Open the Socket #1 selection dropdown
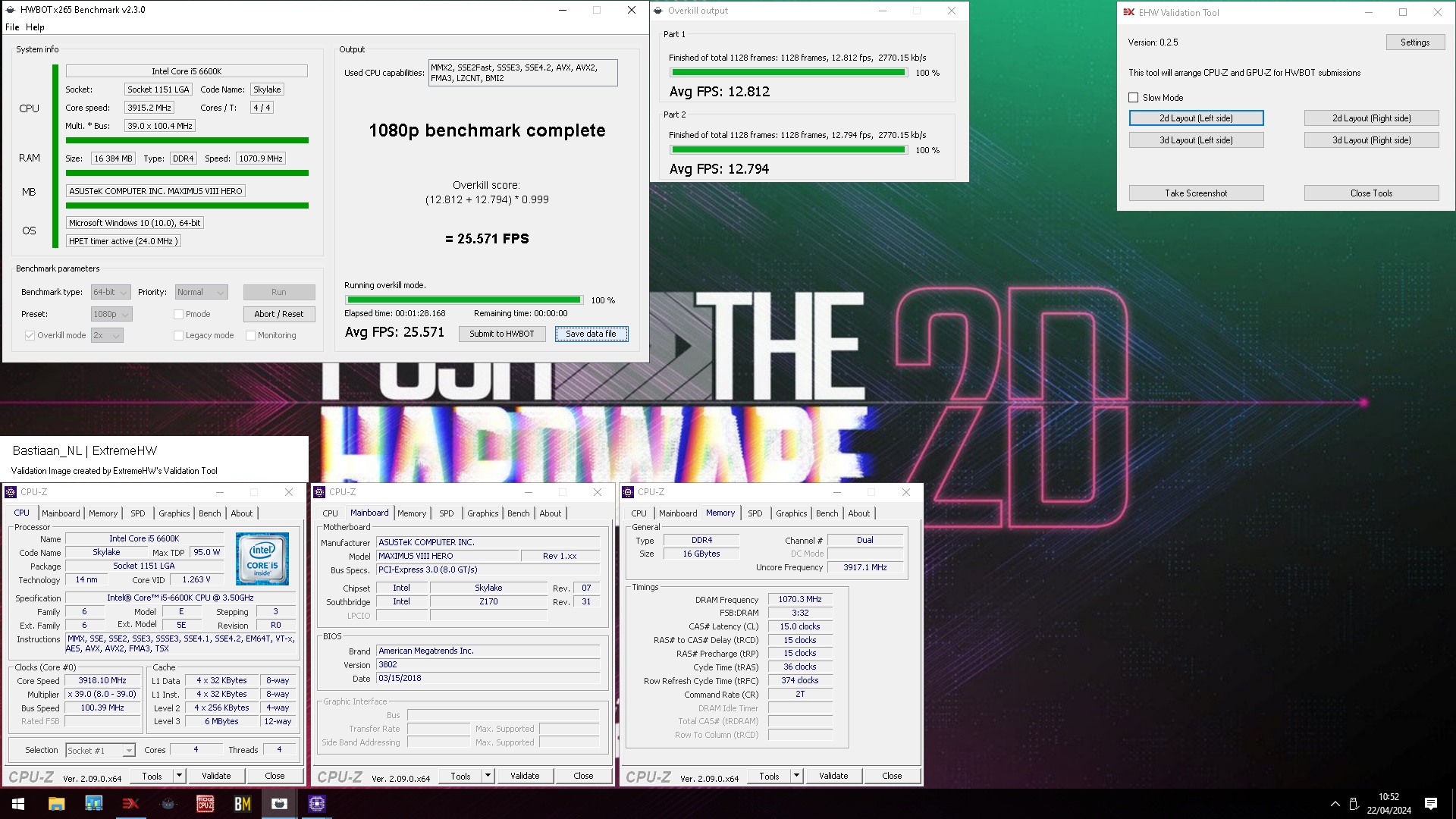This screenshot has height=819, width=1456. point(100,750)
